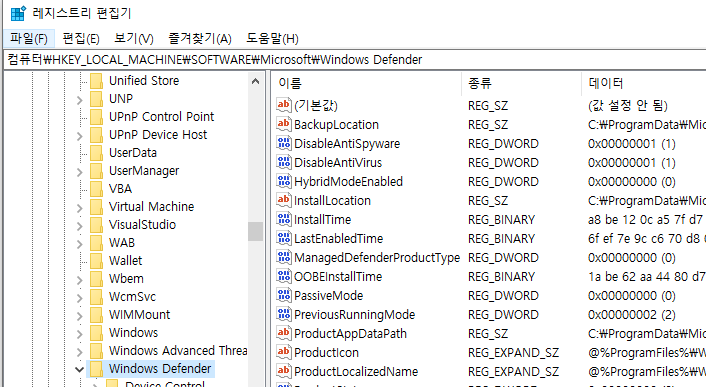Select the Wallet folder icon

96,261
